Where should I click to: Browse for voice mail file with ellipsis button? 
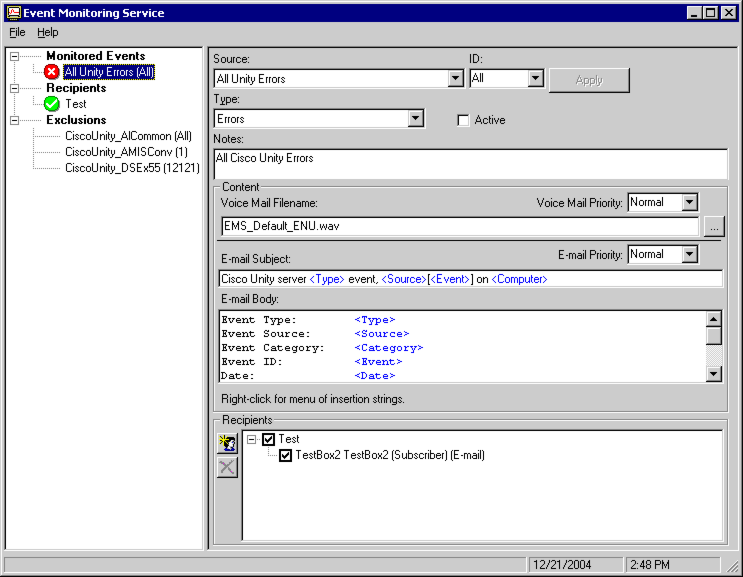click(713, 227)
